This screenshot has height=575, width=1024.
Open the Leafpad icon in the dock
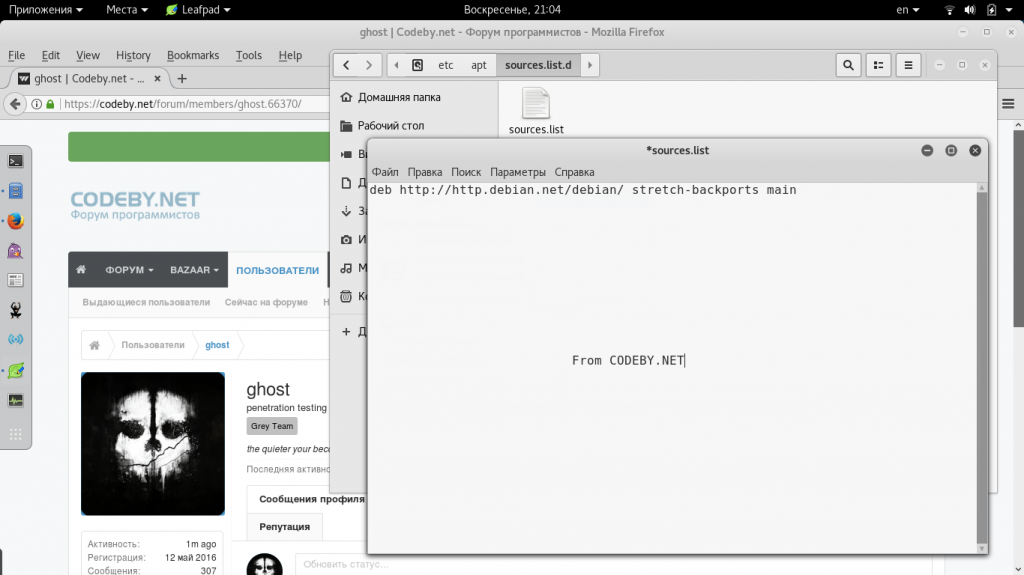pyautogui.click(x=16, y=370)
